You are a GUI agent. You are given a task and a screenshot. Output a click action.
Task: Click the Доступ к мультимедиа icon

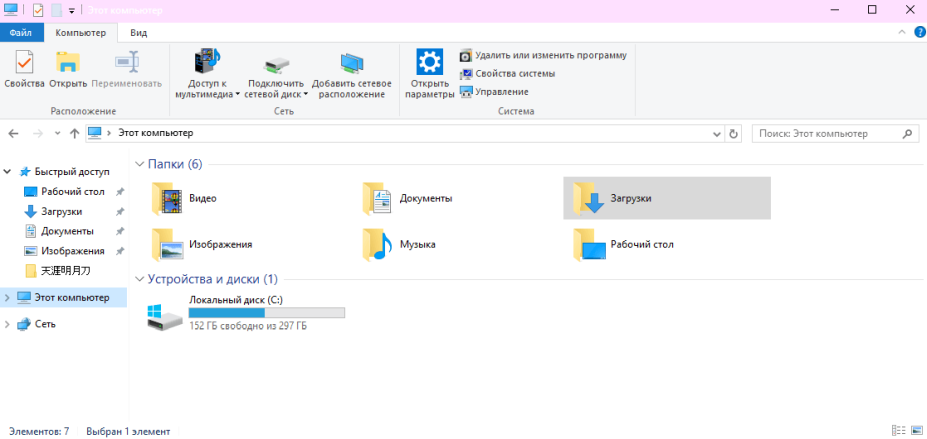[207, 63]
